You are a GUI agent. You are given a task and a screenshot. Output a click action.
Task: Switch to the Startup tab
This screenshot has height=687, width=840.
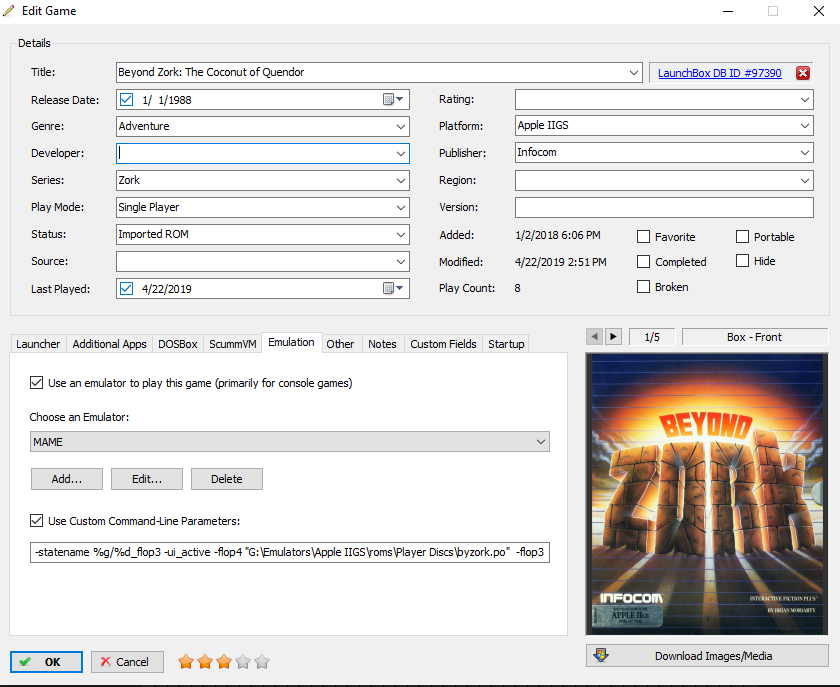pos(506,344)
